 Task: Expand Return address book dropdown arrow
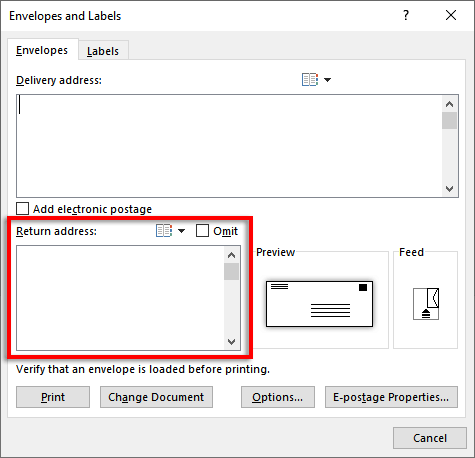click(x=182, y=231)
